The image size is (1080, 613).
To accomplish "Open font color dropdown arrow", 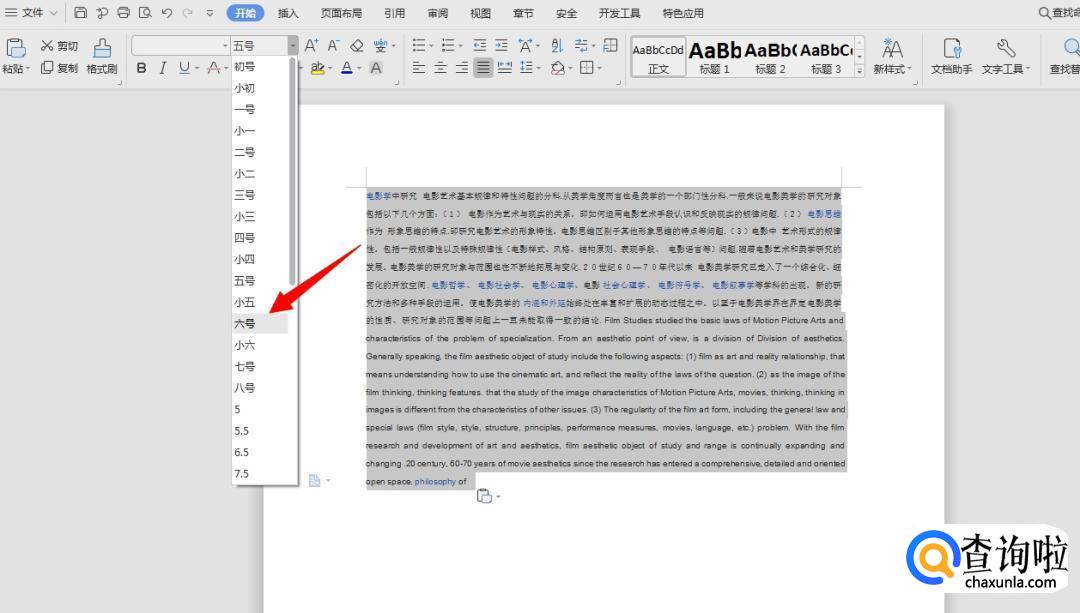I will pos(359,68).
